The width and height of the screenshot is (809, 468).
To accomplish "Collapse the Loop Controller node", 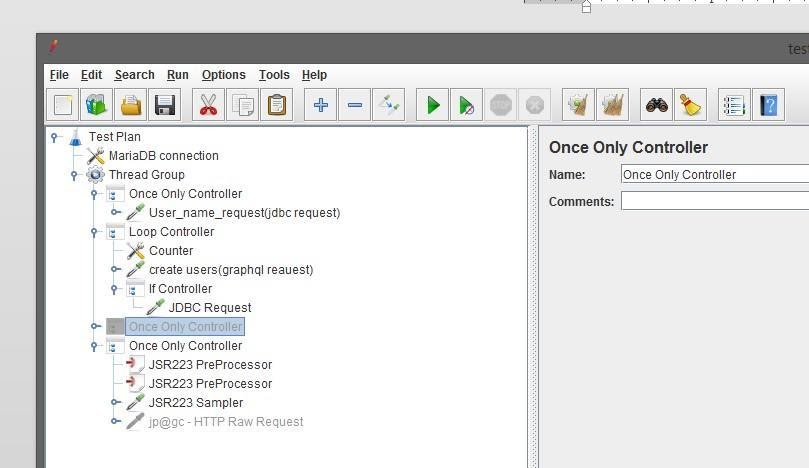I will click(x=94, y=232).
